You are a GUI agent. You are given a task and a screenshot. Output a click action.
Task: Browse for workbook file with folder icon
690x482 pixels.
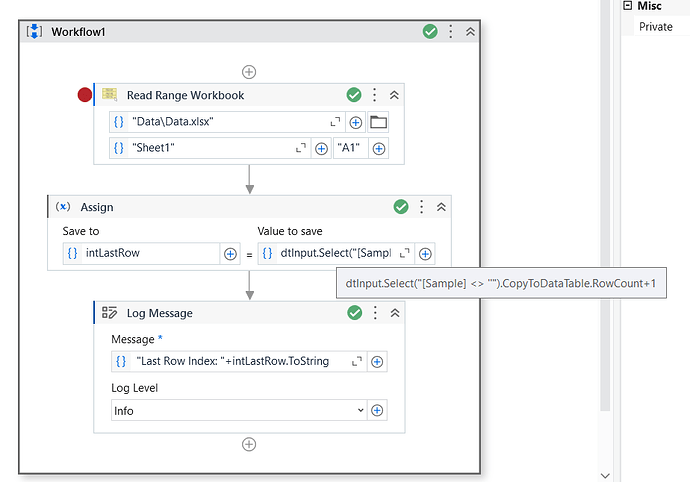378,122
